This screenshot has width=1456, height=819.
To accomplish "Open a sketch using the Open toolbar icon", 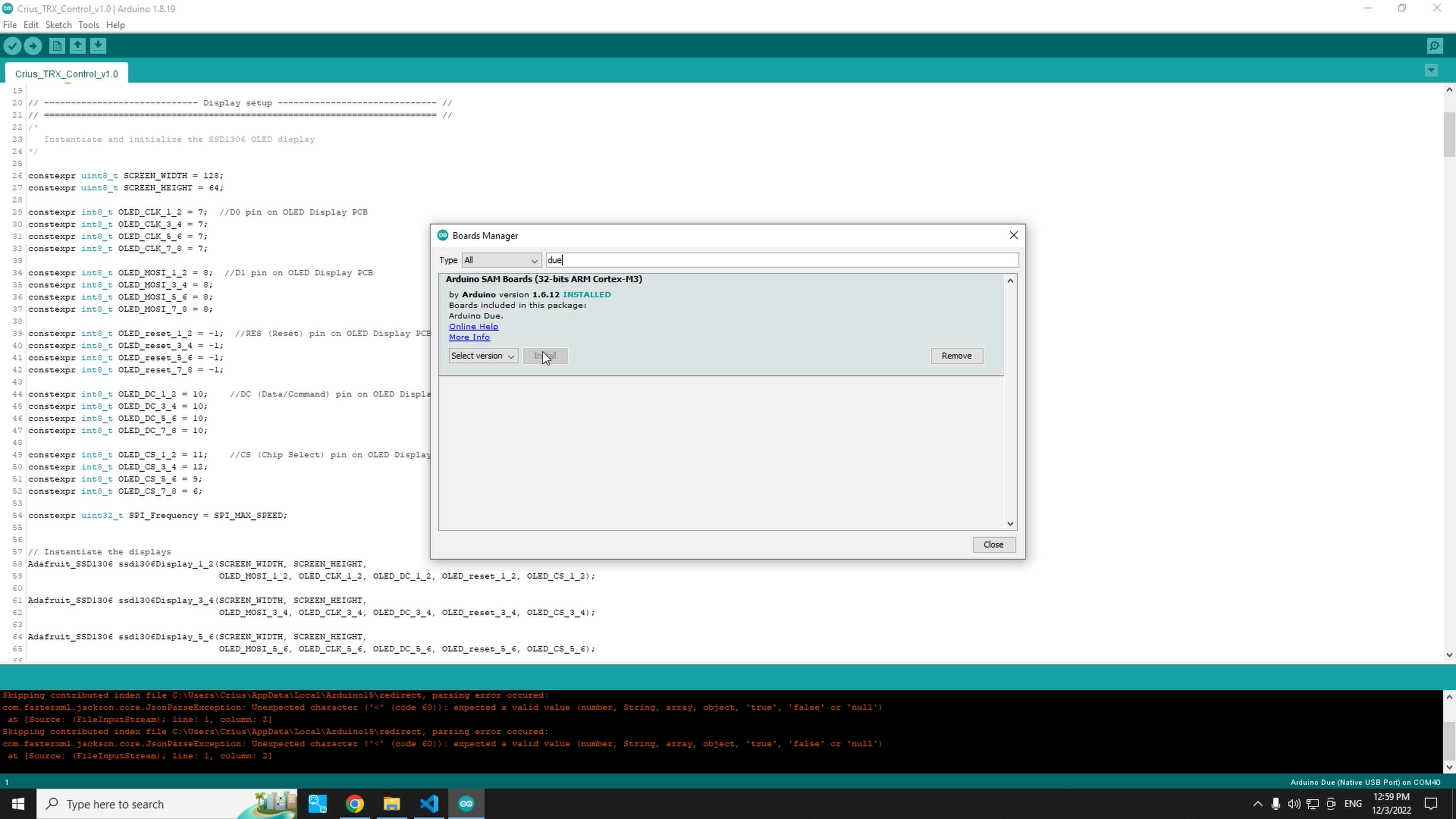I will pyautogui.click(x=77, y=46).
